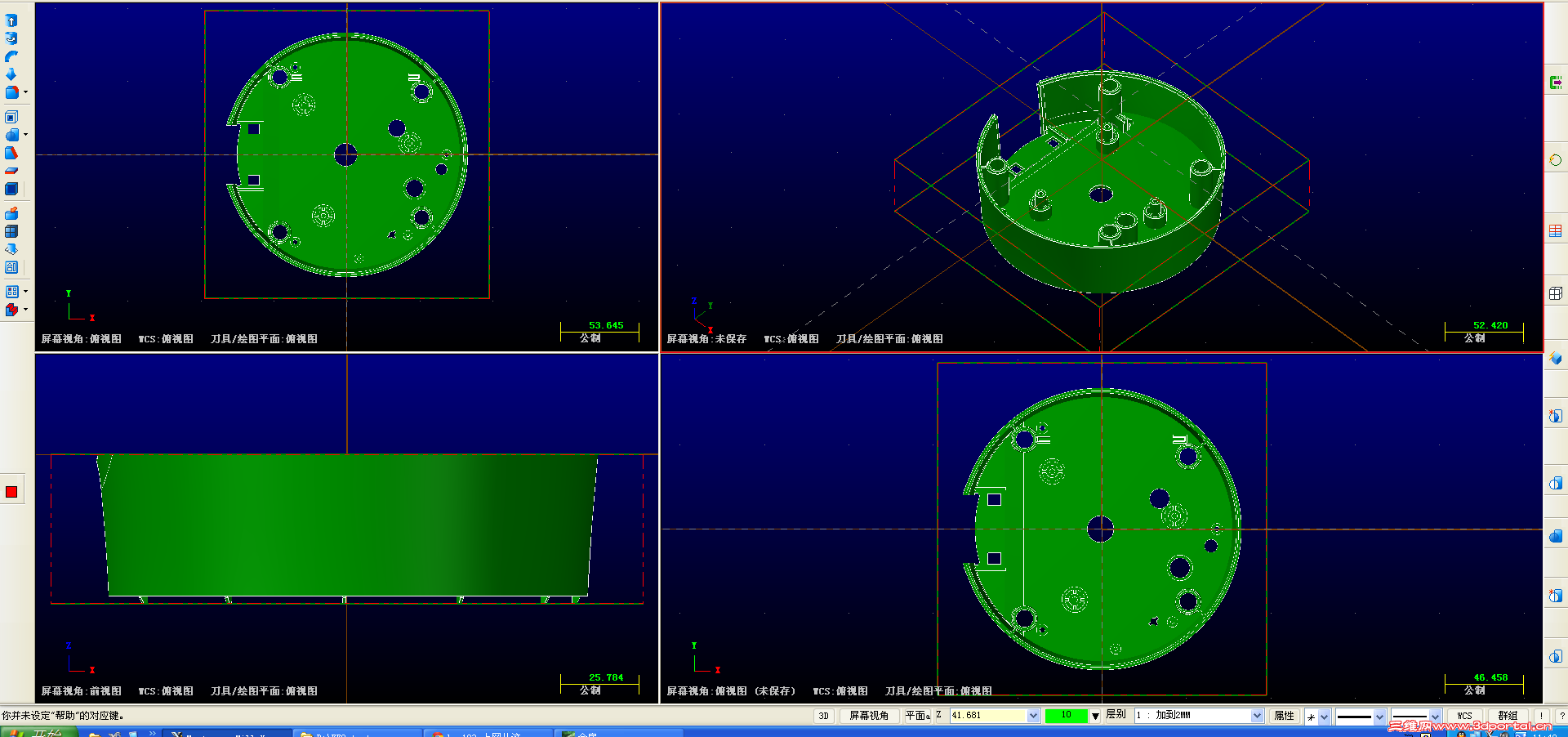This screenshot has height=737, width=1568.
Task: Click the exclamation mark status button
Action: pyautogui.click(x=1542, y=716)
